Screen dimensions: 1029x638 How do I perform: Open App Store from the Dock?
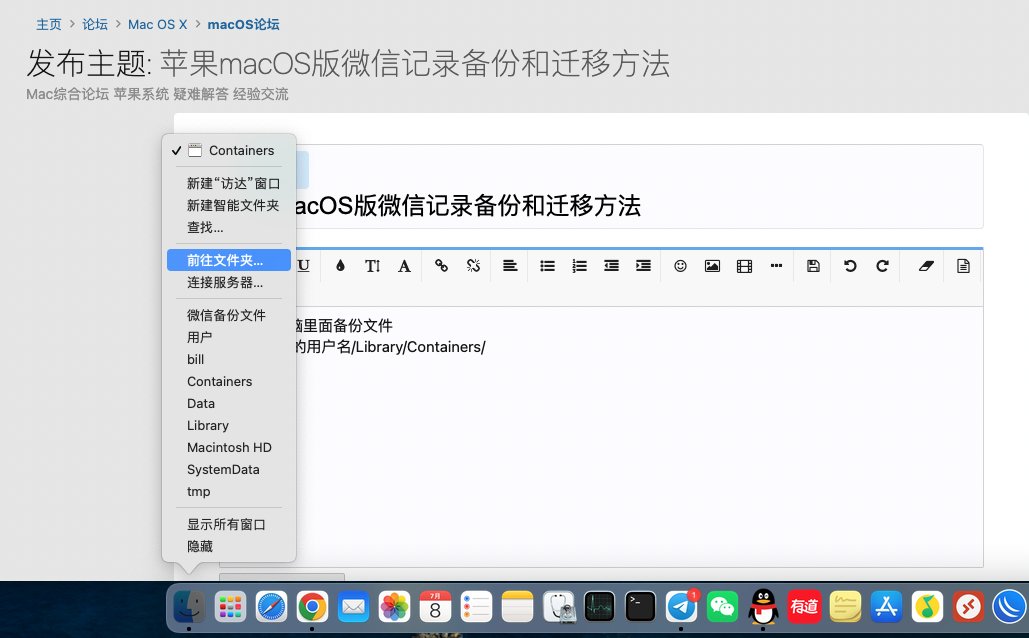tap(886, 606)
